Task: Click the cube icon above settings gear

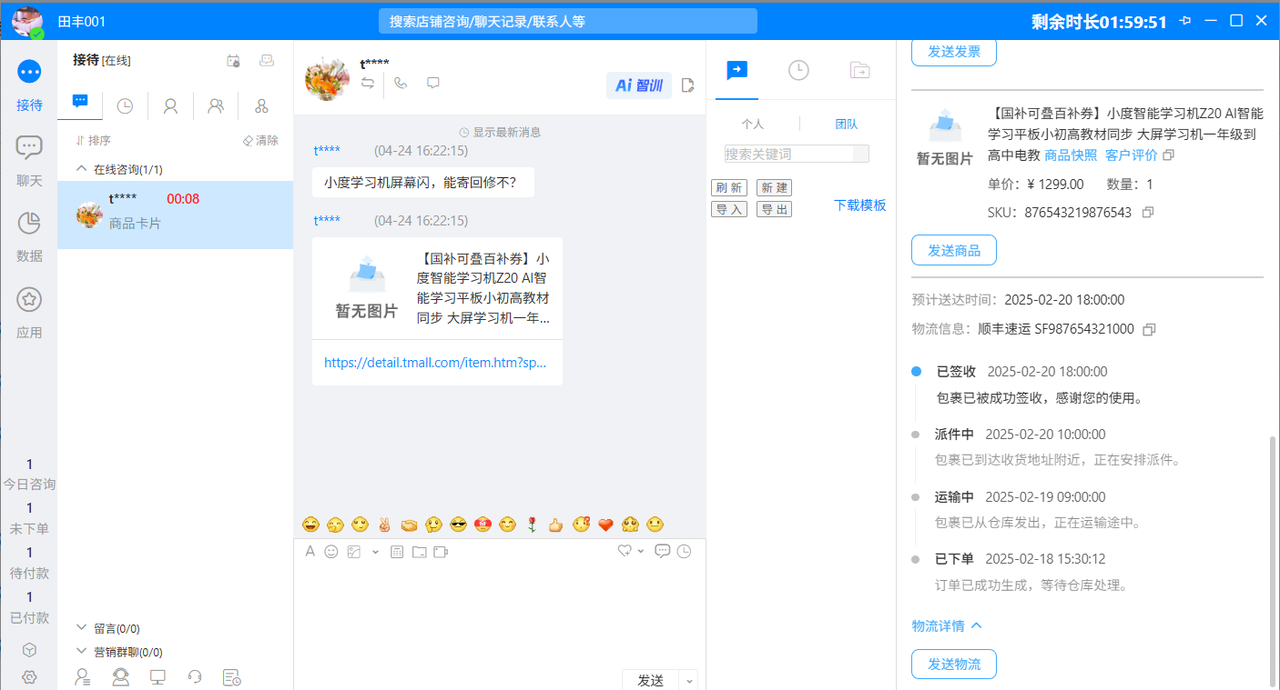Action: tap(29, 649)
